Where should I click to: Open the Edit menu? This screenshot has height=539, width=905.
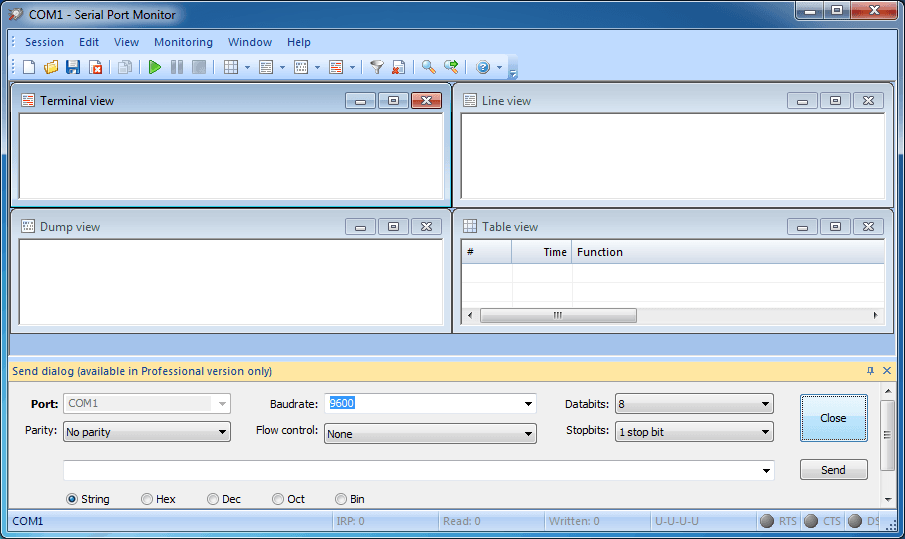[89, 42]
